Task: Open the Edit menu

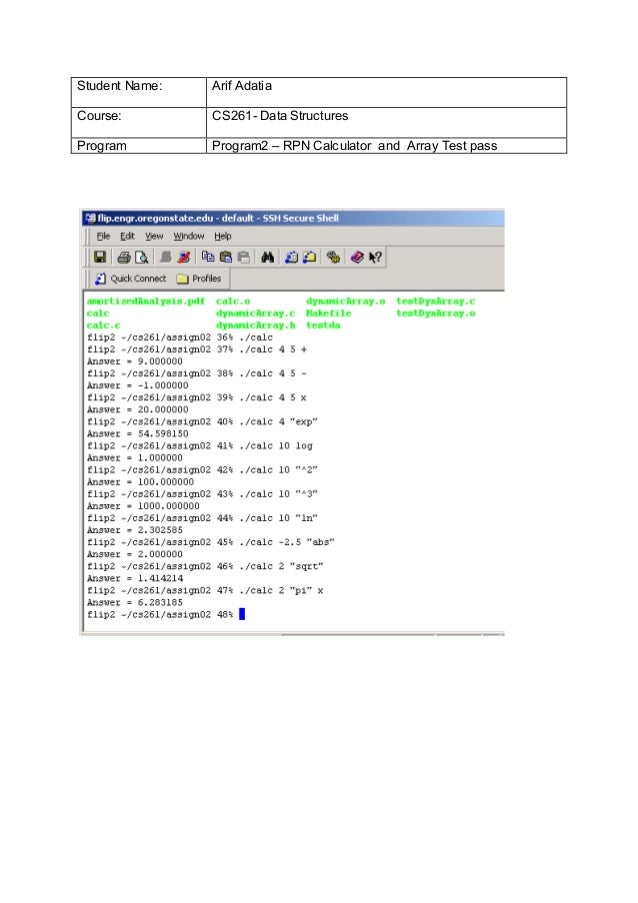Action: tap(127, 236)
